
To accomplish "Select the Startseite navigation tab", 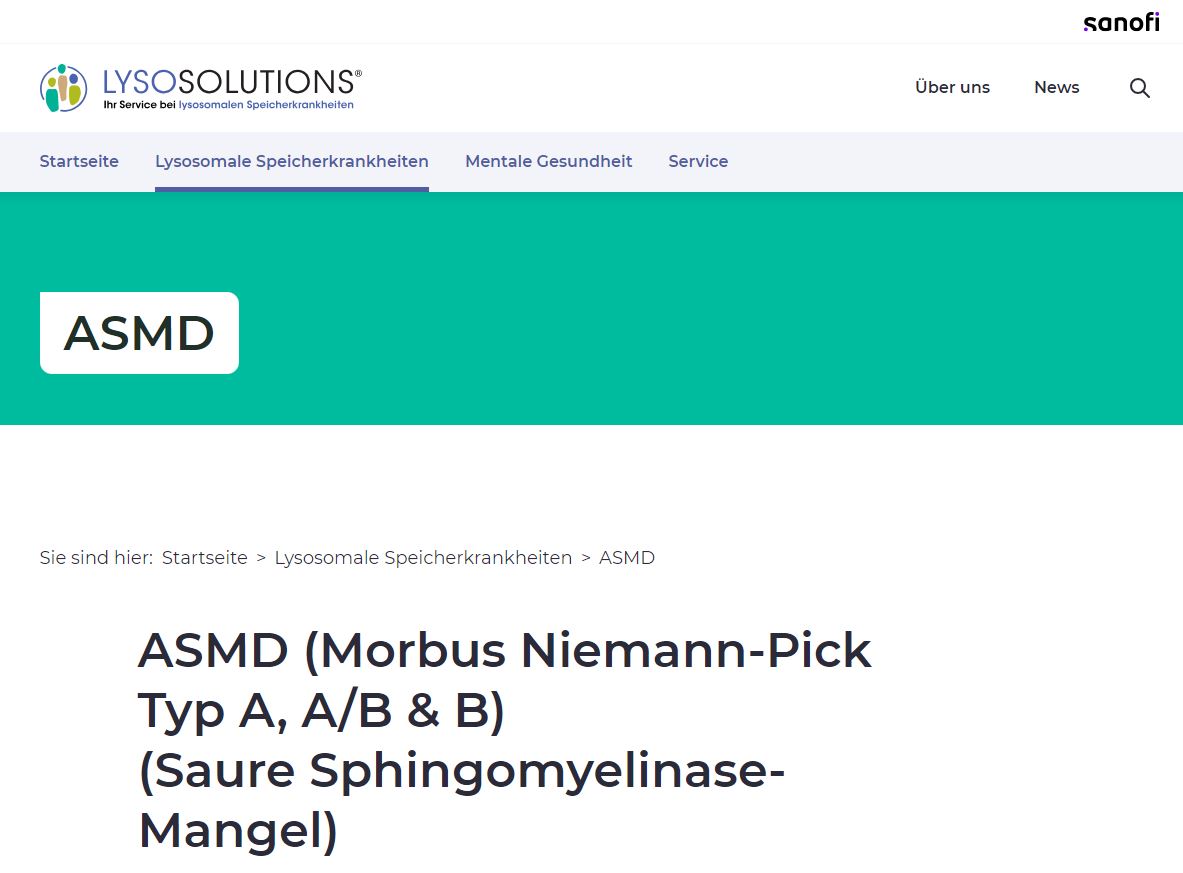I will tap(79, 161).
